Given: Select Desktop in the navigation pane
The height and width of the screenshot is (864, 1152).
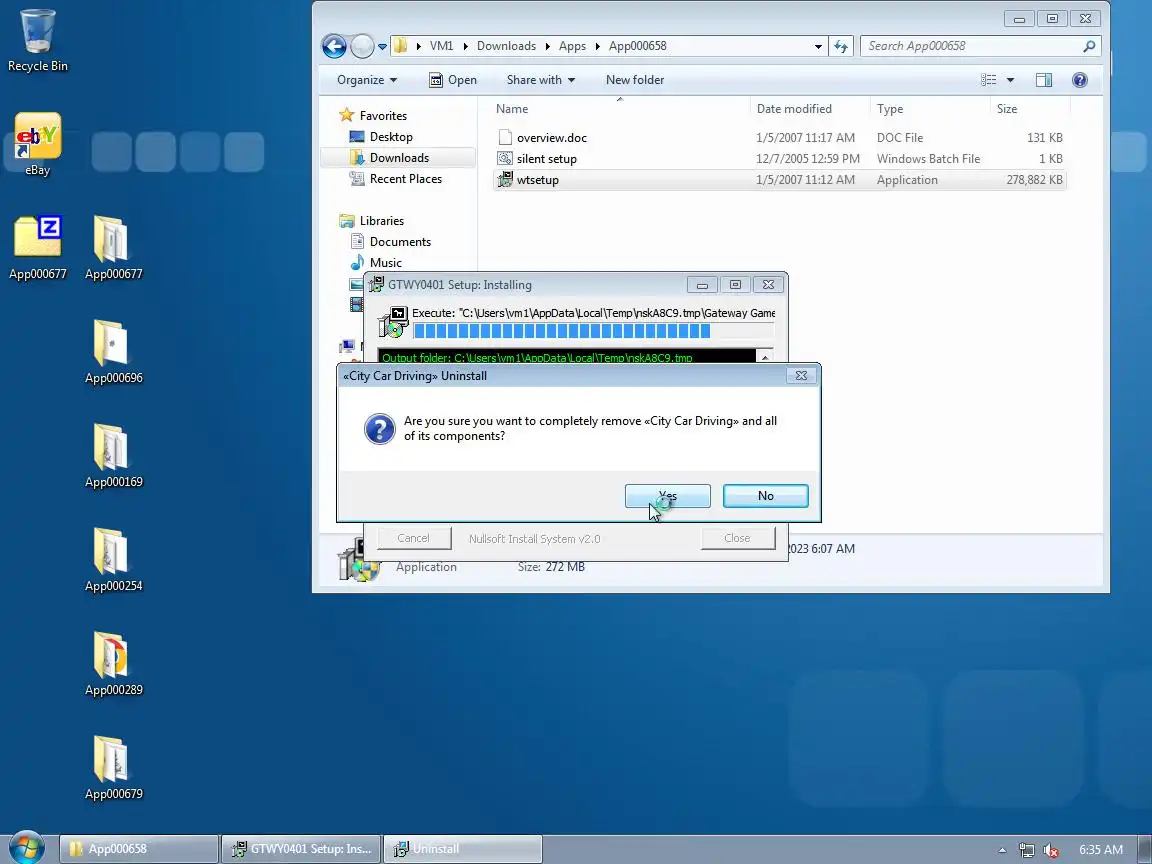Looking at the screenshot, I should (x=392, y=137).
